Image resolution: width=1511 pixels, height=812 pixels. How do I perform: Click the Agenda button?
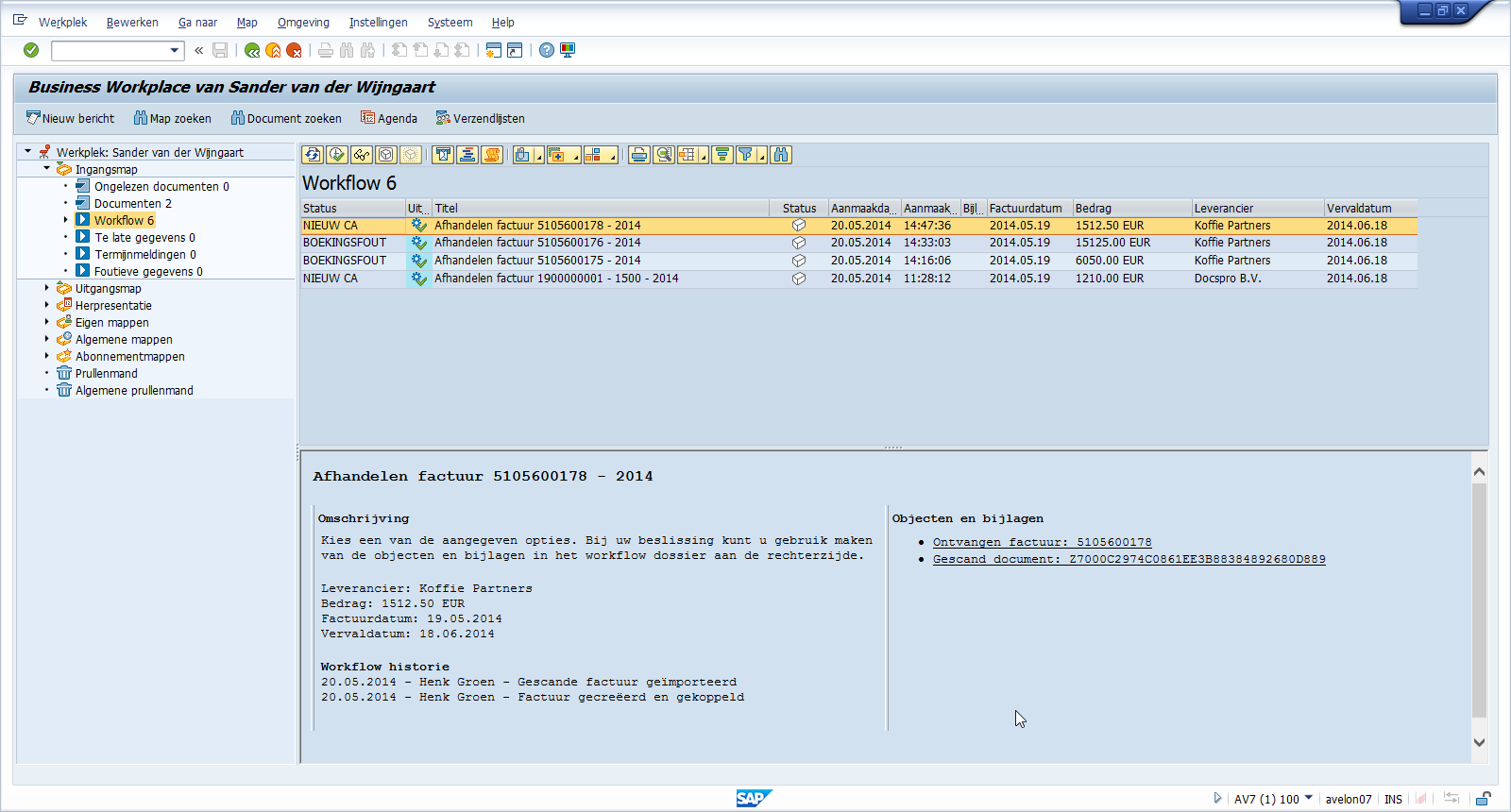pos(389,118)
